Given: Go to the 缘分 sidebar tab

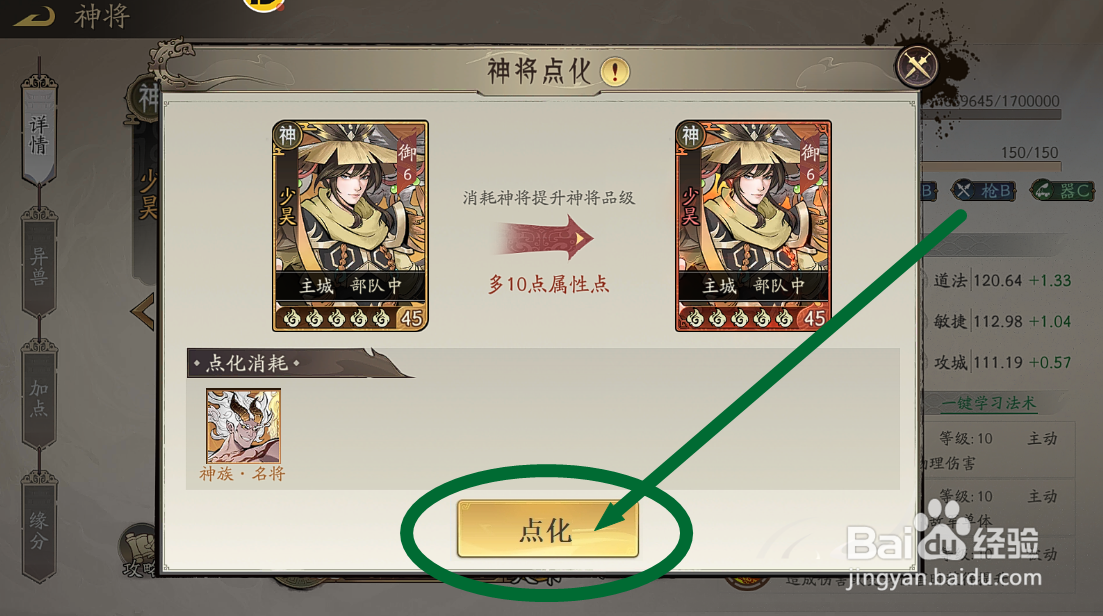Looking at the screenshot, I should click(39, 530).
